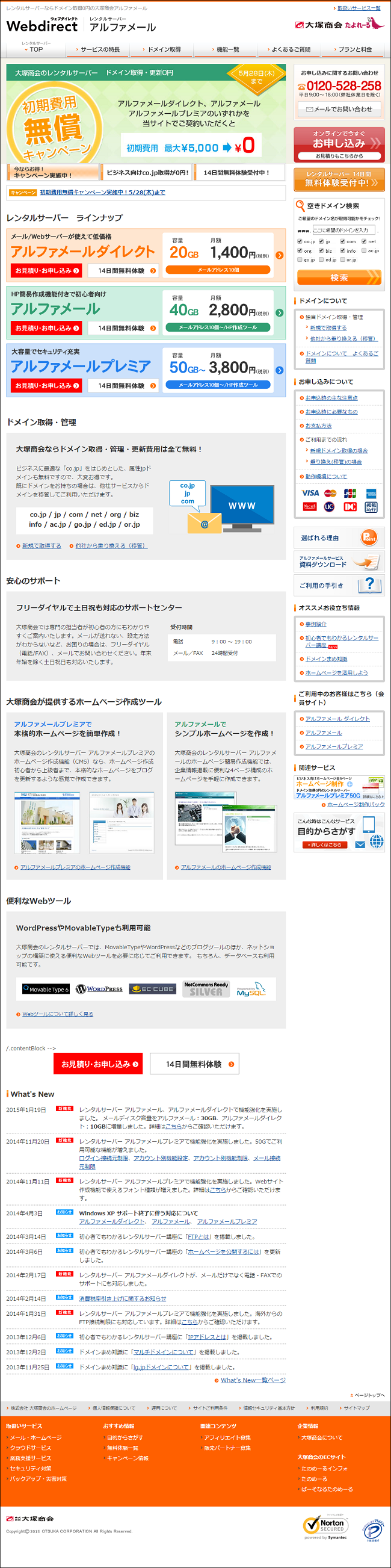Uncheck the co.jp domain checkbox
This screenshot has height=1568, width=391.
click(x=300, y=241)
